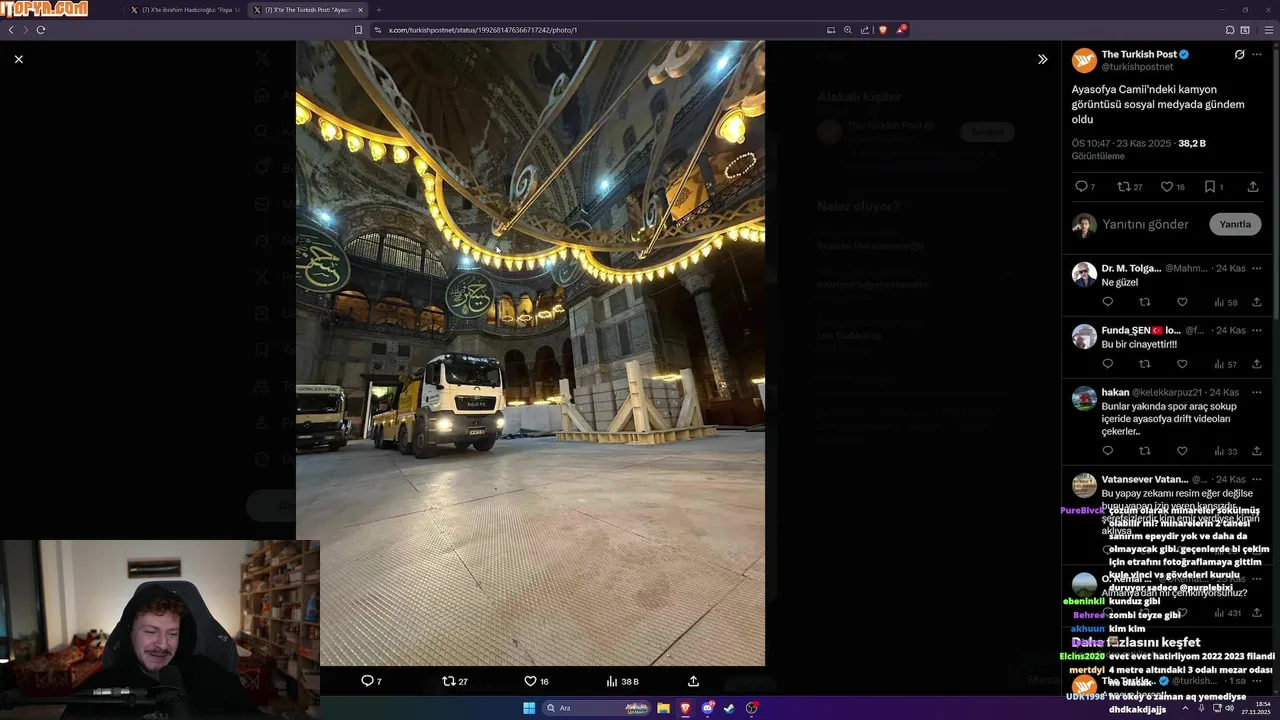Share Funda ŞEN's comment
1280x720 pixels.
(x=1256, y=364)
